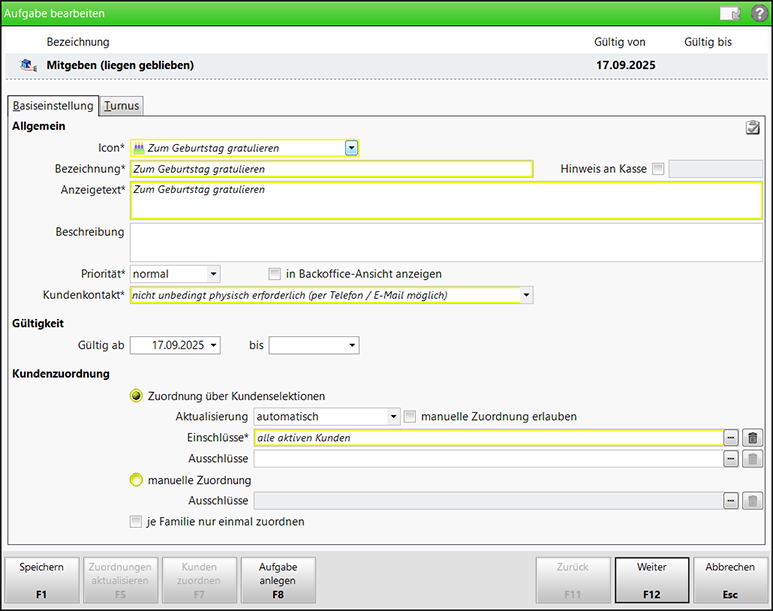Click the task icon beside Mitgeben header

(28, 65)
